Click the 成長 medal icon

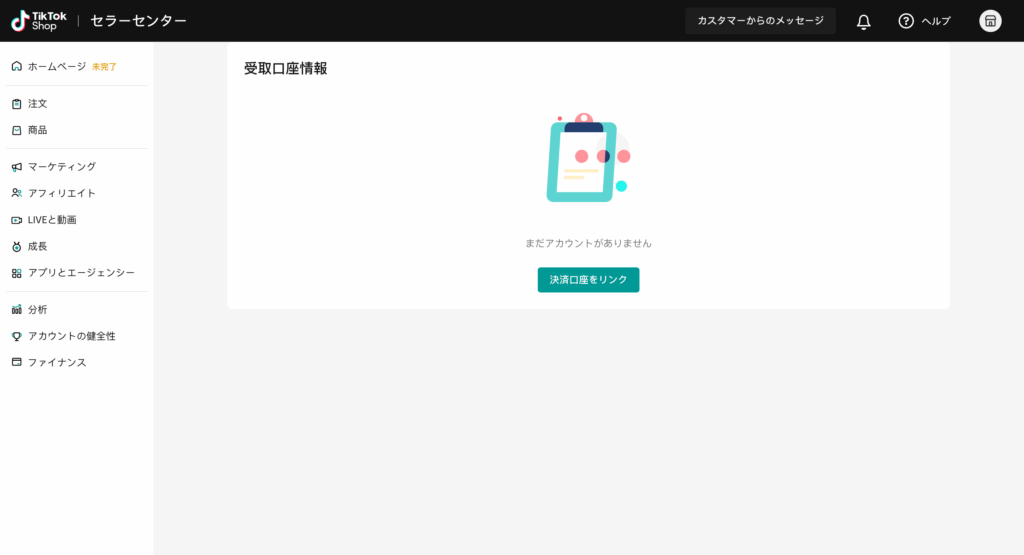pos(16,246)
